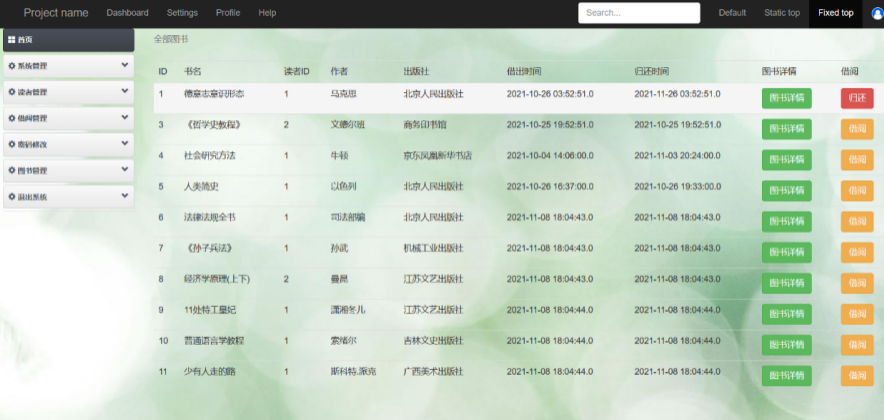Click the gear icon next to 借阅管理
Screen dimensions: 884x420
pyautogui.click(x=11, y=118)
